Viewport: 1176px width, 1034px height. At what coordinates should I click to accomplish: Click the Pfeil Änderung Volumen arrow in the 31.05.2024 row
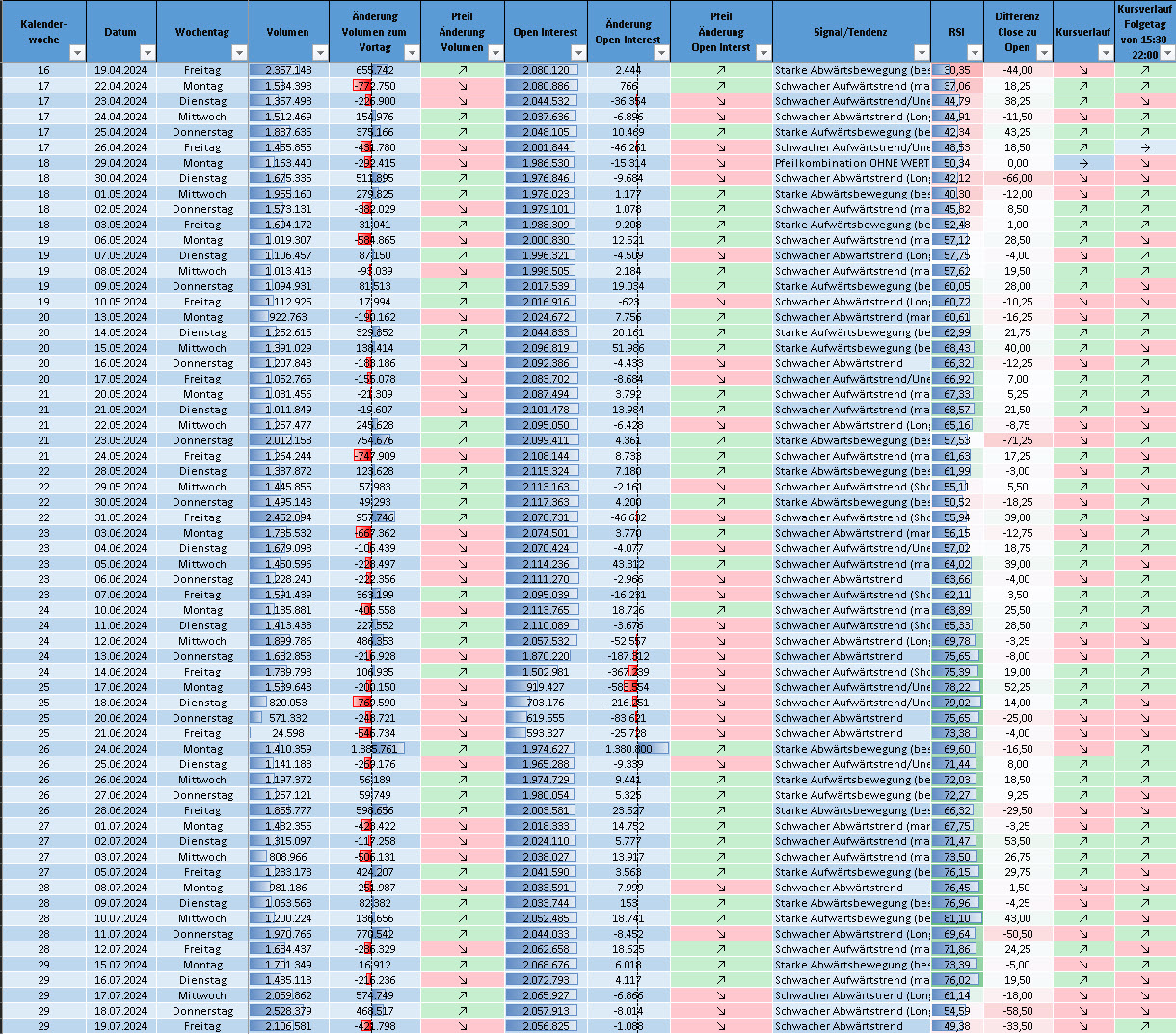pos(463,517)
